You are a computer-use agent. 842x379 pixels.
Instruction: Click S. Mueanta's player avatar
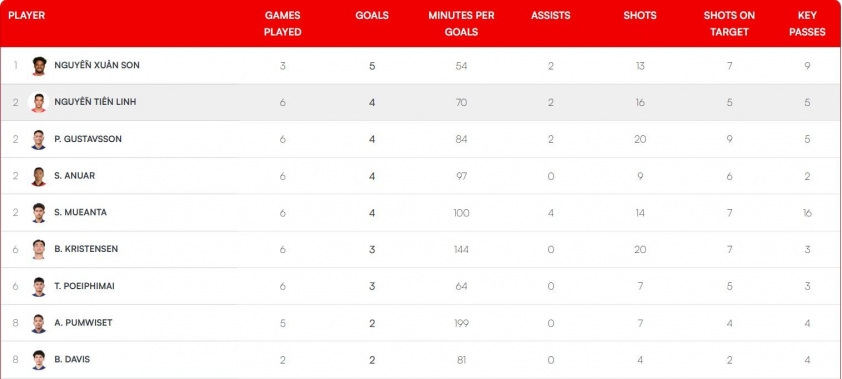(x=39, y=213)
